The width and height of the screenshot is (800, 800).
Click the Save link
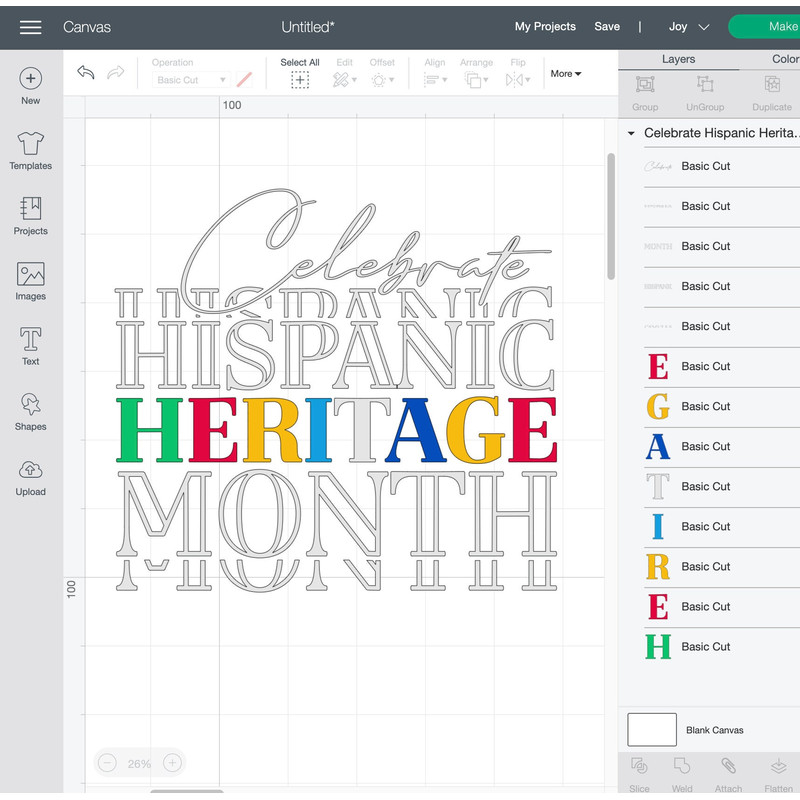pyautogui.click(x=607, y=27)
